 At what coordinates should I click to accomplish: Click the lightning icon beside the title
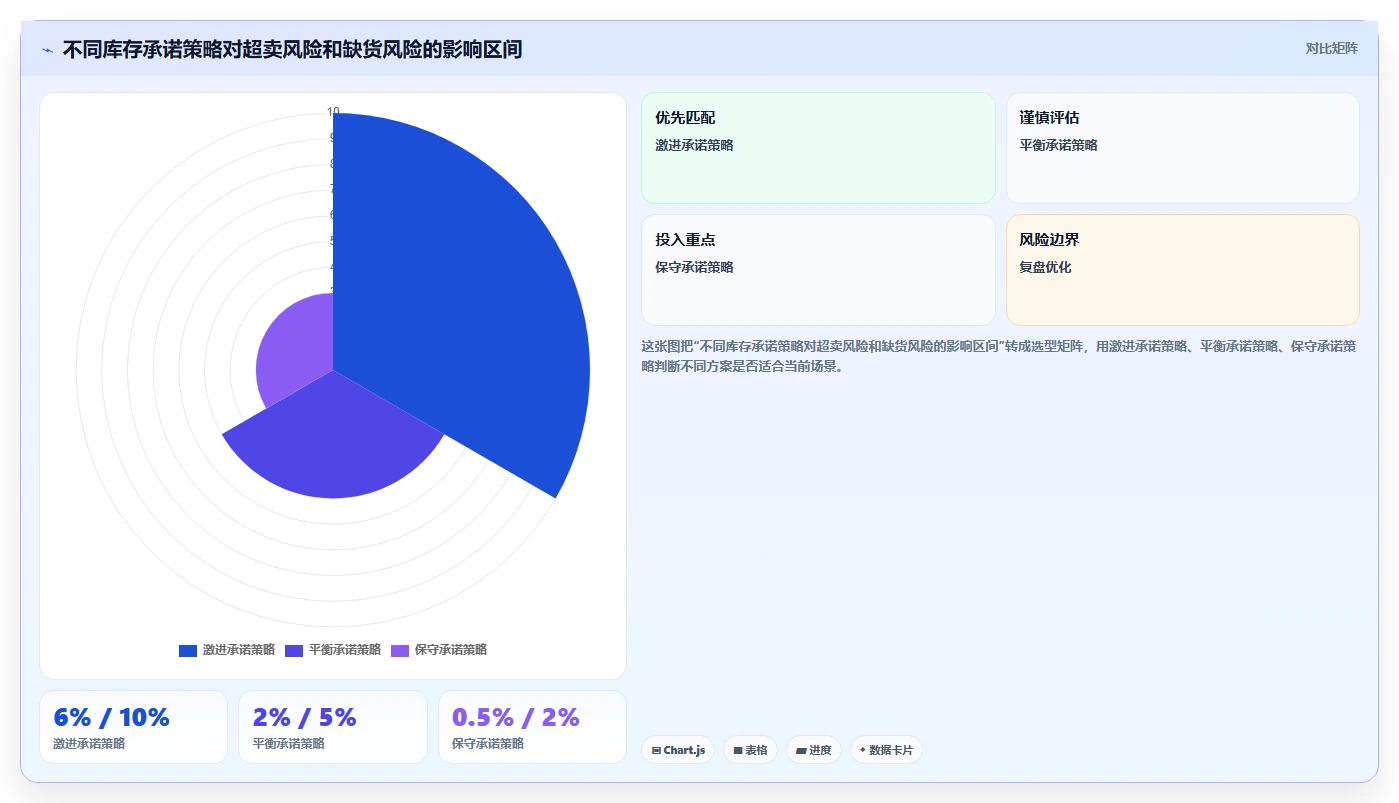(x=48, y=50)
